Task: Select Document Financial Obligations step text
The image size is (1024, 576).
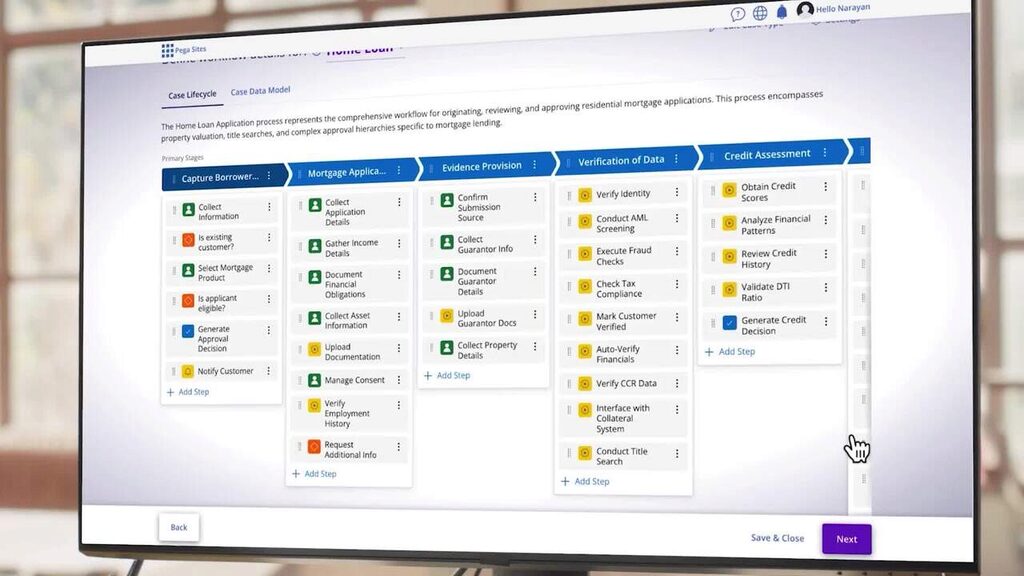Action: 345,284
